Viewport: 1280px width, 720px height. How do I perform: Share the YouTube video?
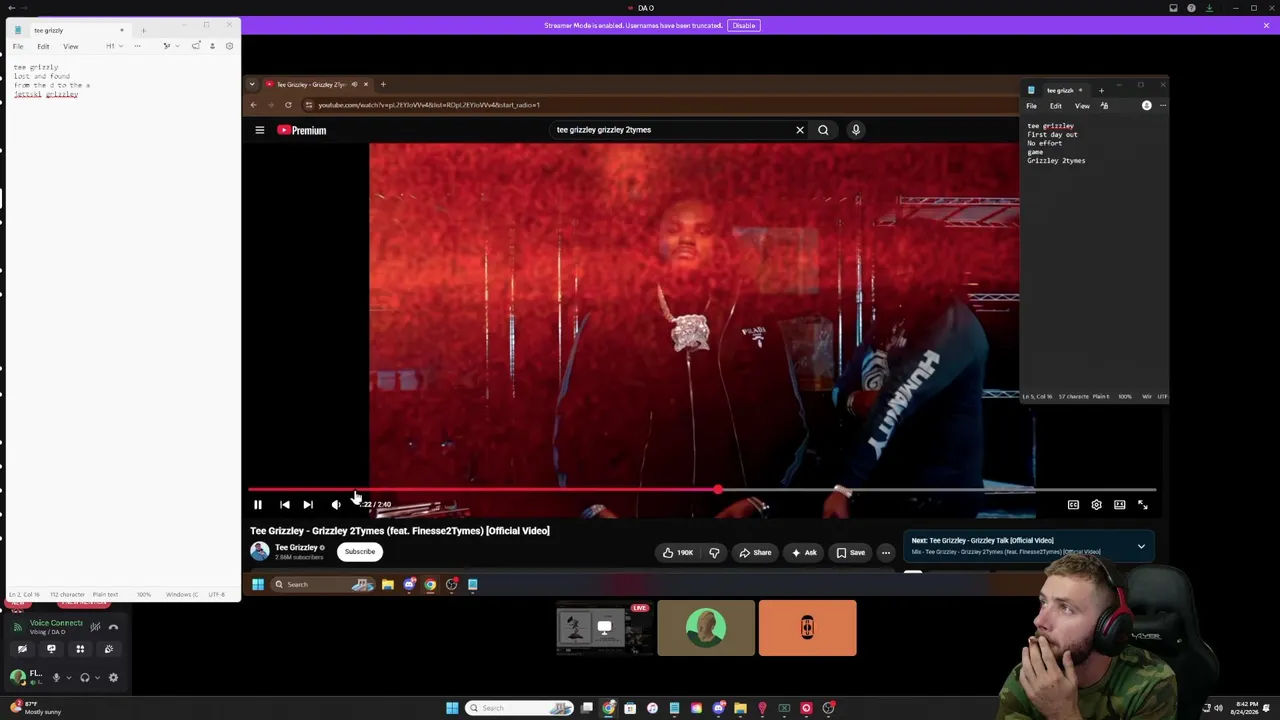755,552
